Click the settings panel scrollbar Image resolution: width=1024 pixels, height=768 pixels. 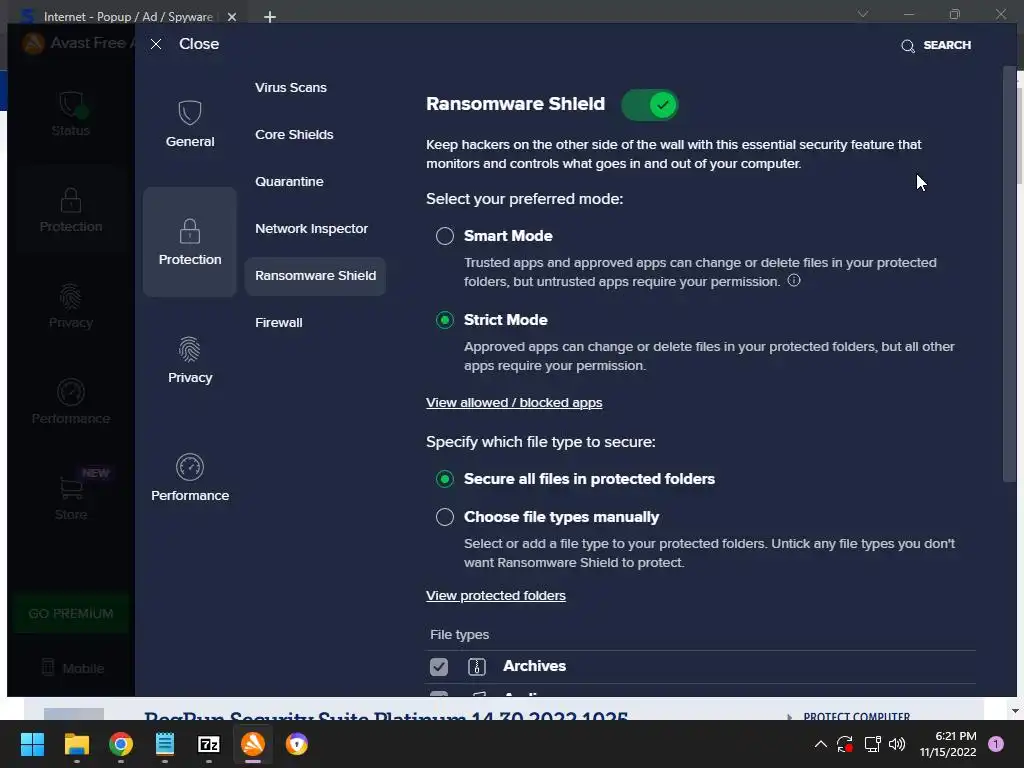[x=1009, y=274]
